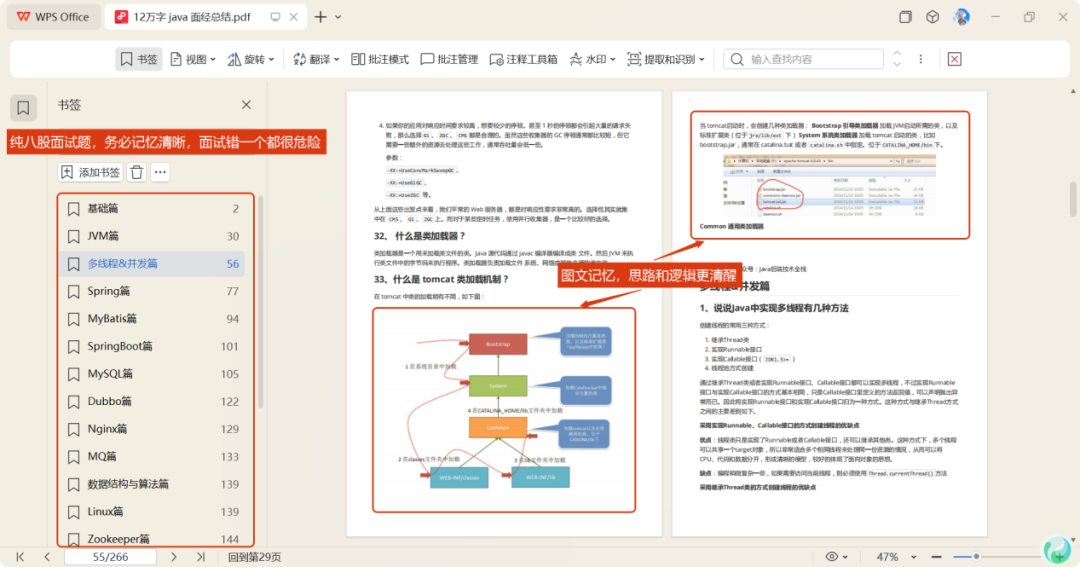Select the 多线程&并发篇 bookmark
The height and width of the screenshot is (567, 1080).
(152, 263)
